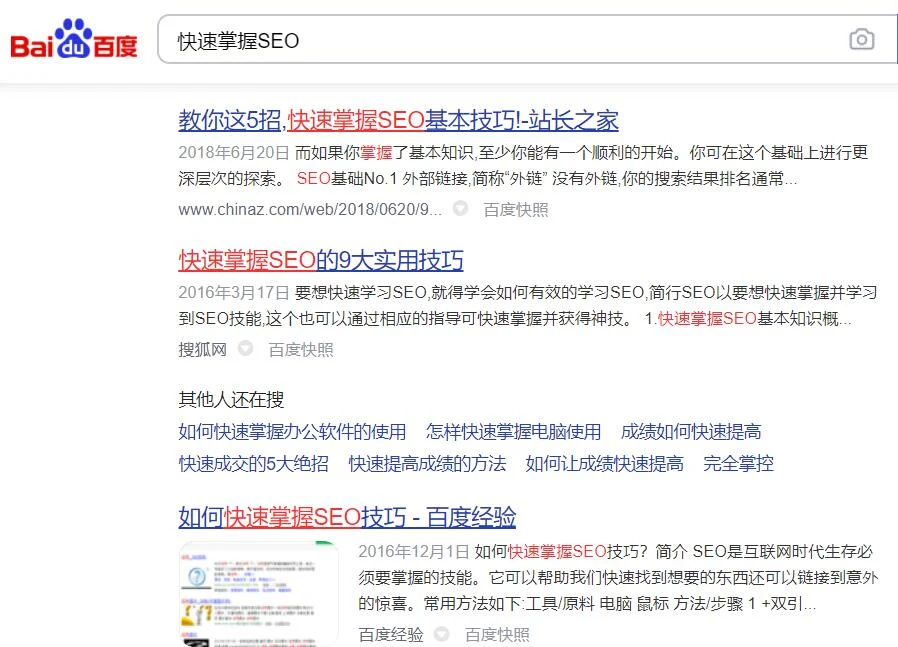Search 如何快速掌握办公软件的使用
The height and width of the screenshot is (647, 898).
292,432
